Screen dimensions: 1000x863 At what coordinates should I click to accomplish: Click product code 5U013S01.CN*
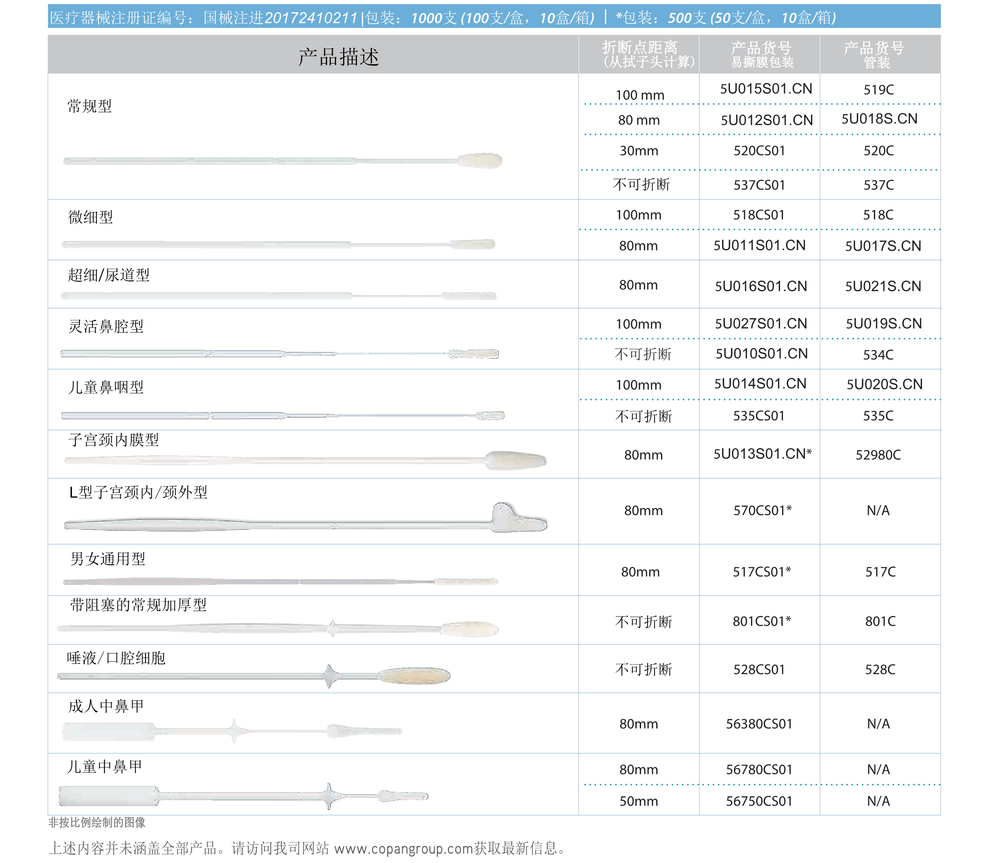(763, 454)
